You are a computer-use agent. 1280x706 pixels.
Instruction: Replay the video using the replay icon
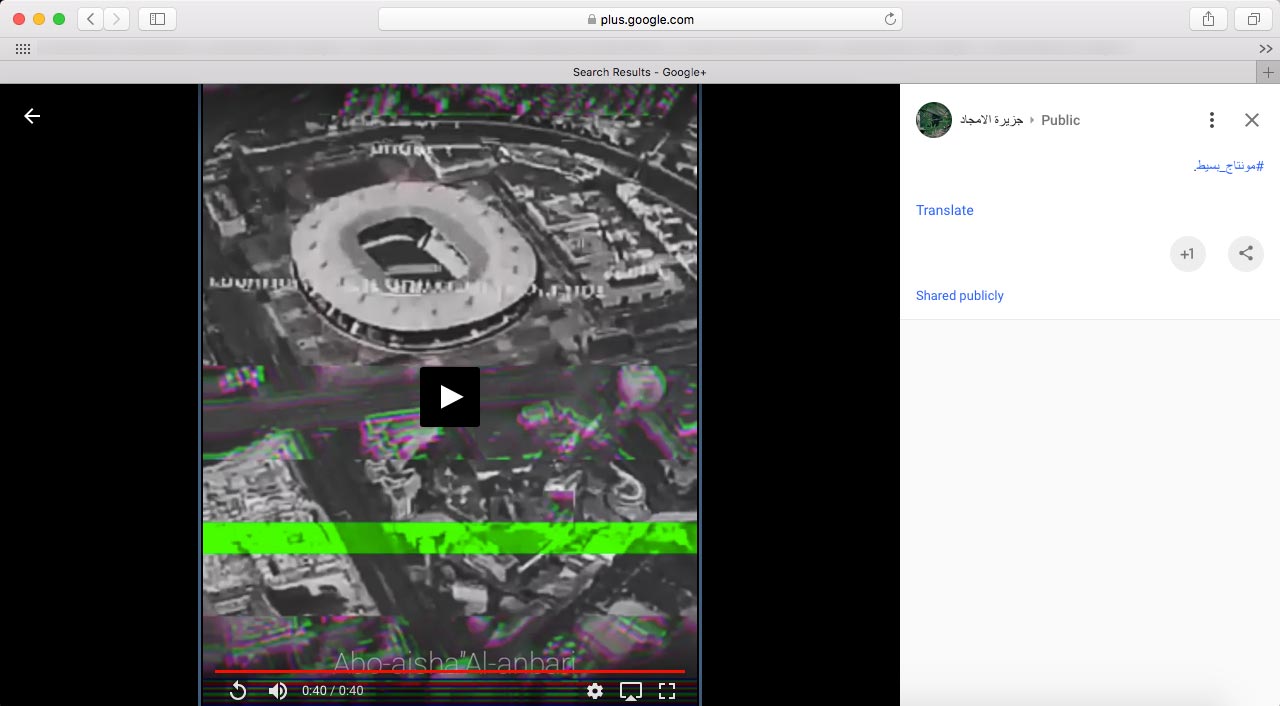(x=238, y=691)
